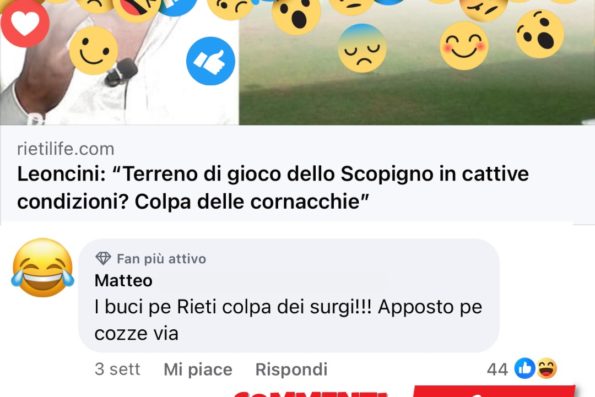Click 'Rispondi' to reply to Matteo

point(291,369)
